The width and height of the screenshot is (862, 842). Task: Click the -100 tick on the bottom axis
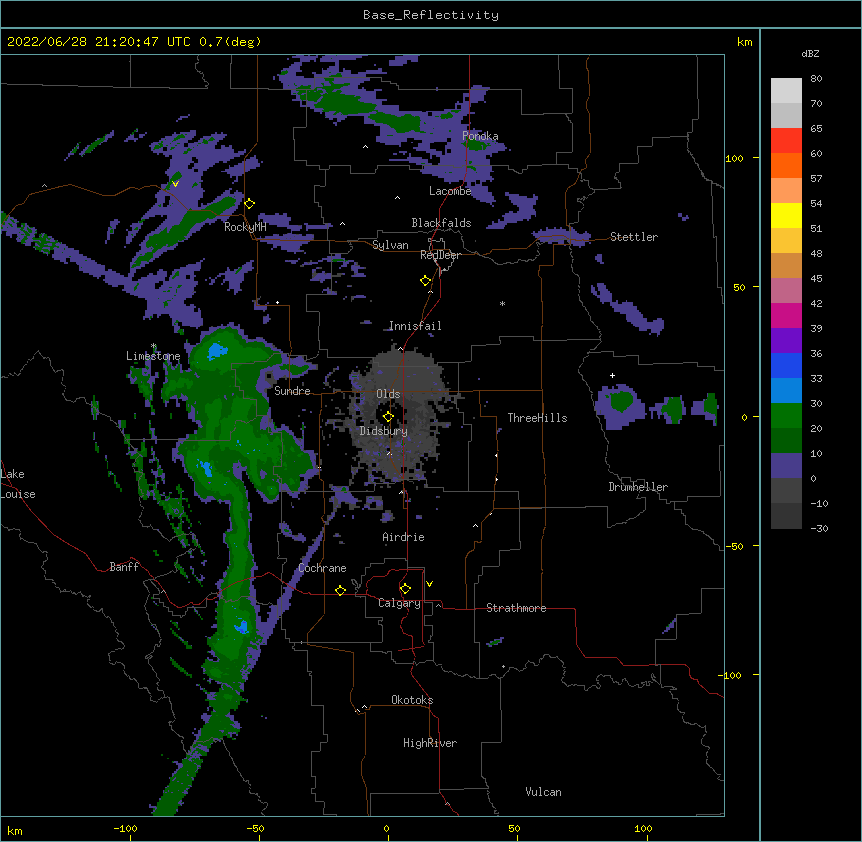[125, 828]
